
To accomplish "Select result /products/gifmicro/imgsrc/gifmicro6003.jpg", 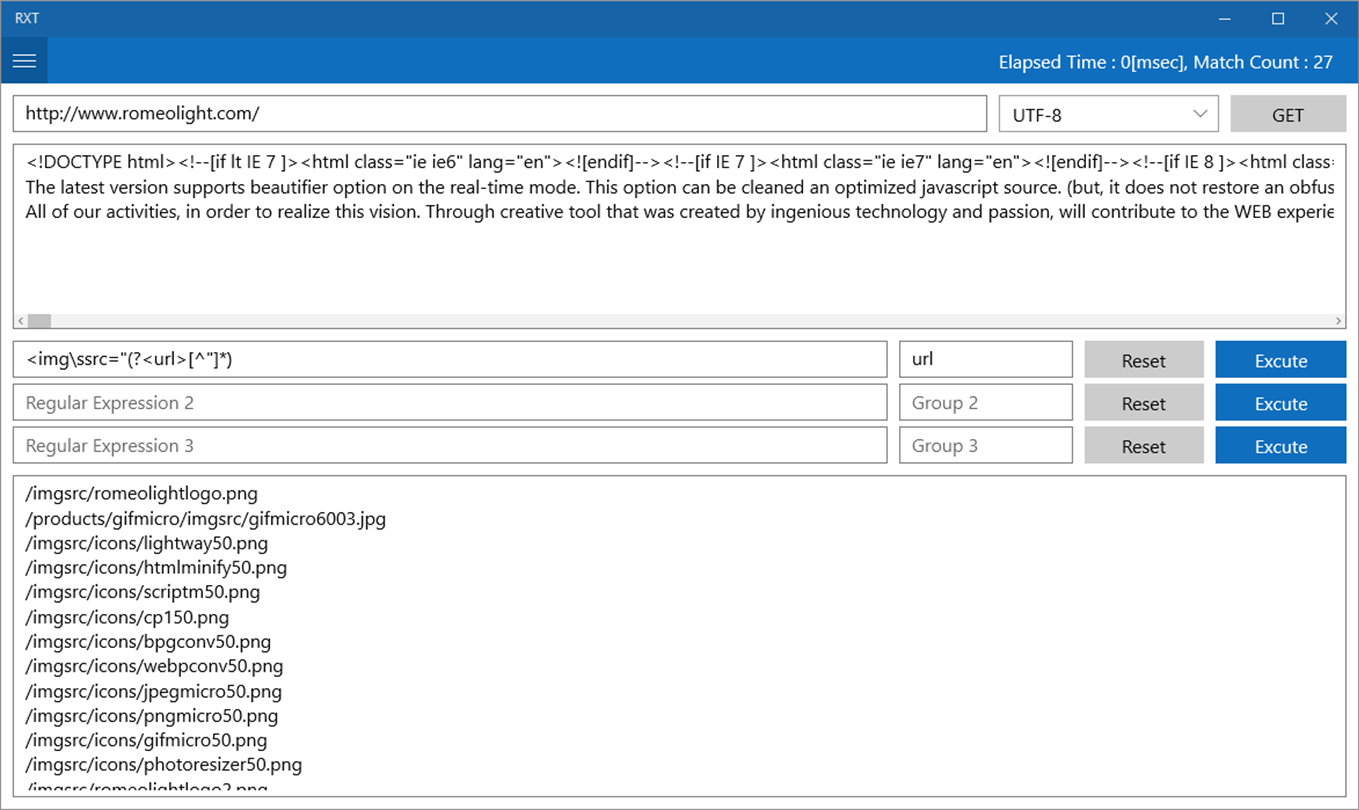I will (x=206, y=518).
